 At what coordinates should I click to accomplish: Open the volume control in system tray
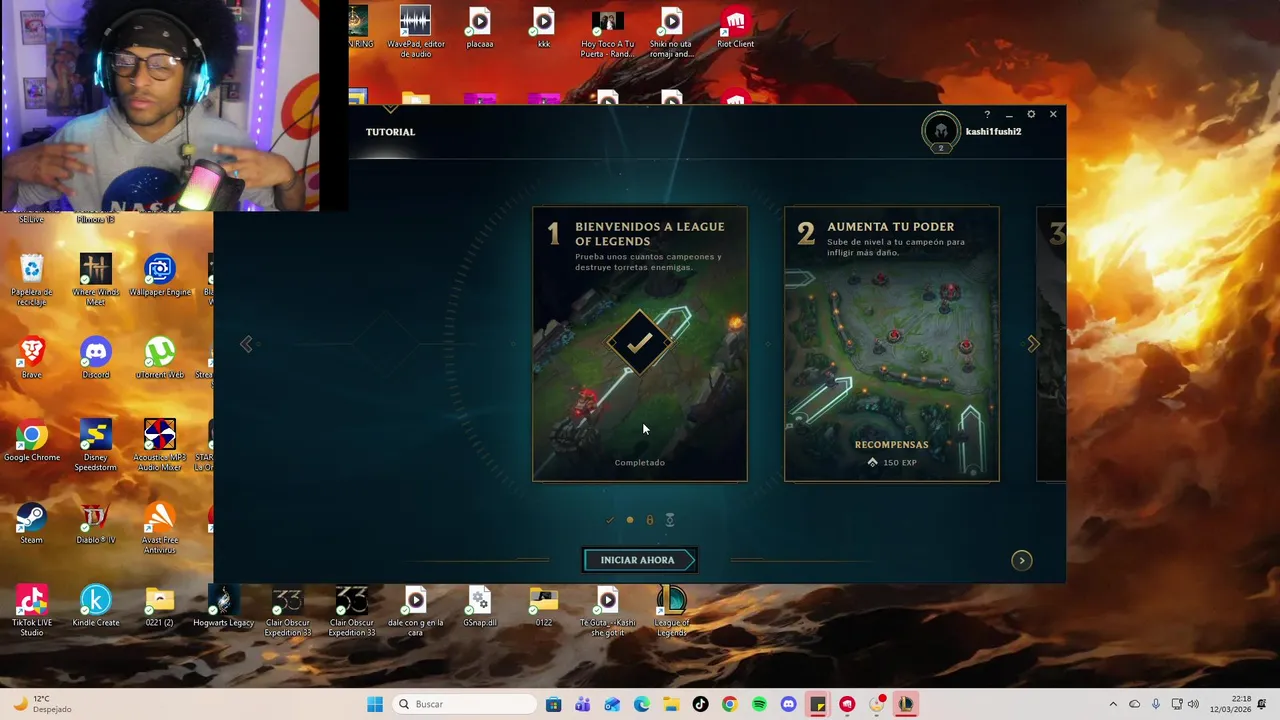tap(1193, 704)
